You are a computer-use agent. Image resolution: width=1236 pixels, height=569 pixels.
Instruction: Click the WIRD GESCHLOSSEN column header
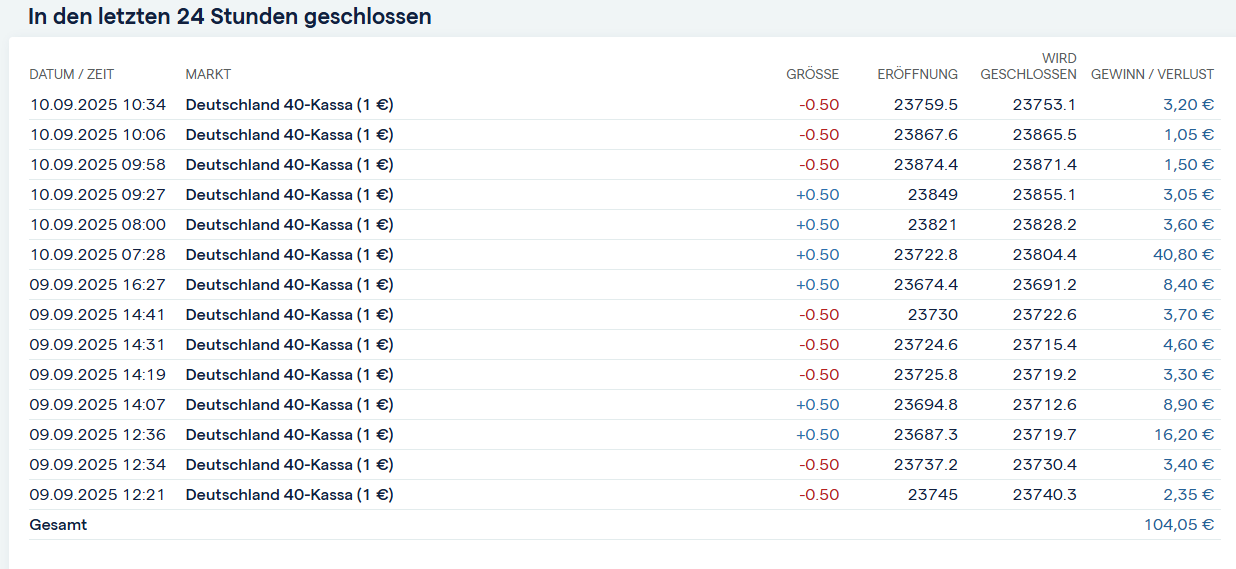tap(1028, 66)
